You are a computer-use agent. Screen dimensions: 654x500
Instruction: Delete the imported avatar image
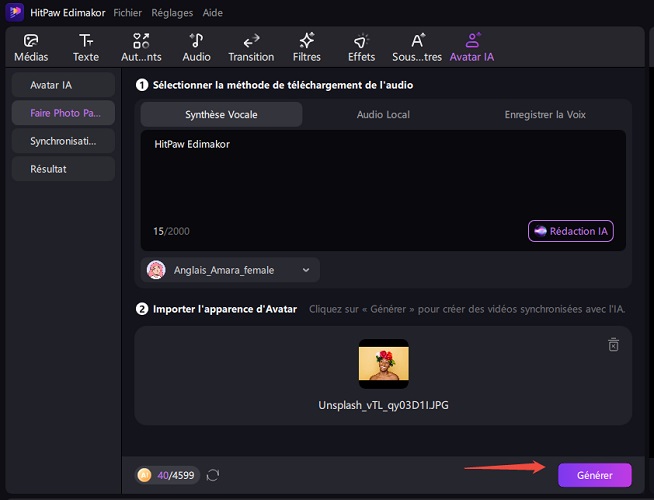pyautogui.click(x=613, y=344)
